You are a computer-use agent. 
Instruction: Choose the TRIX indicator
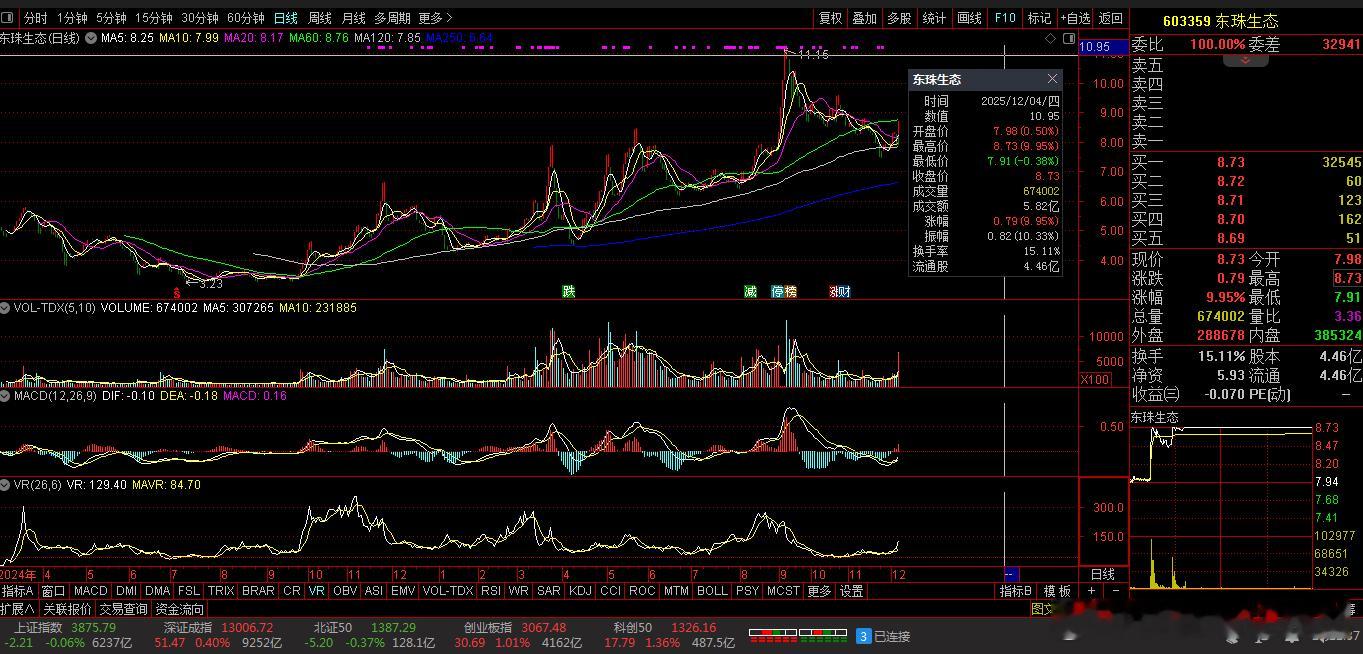pyautogui.click(x=220, y=591)
